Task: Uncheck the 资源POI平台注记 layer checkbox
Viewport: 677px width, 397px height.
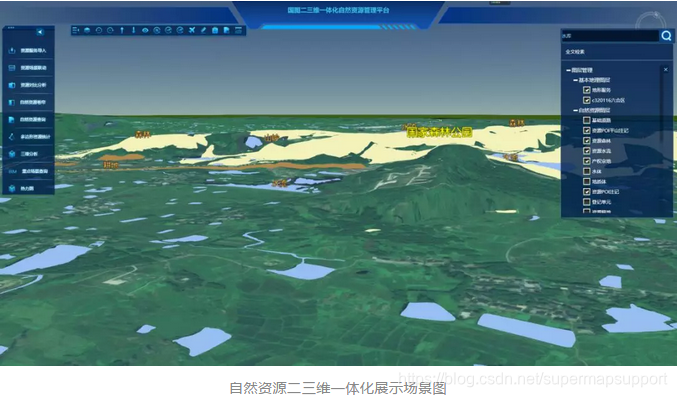Action: tap(587, 130)
